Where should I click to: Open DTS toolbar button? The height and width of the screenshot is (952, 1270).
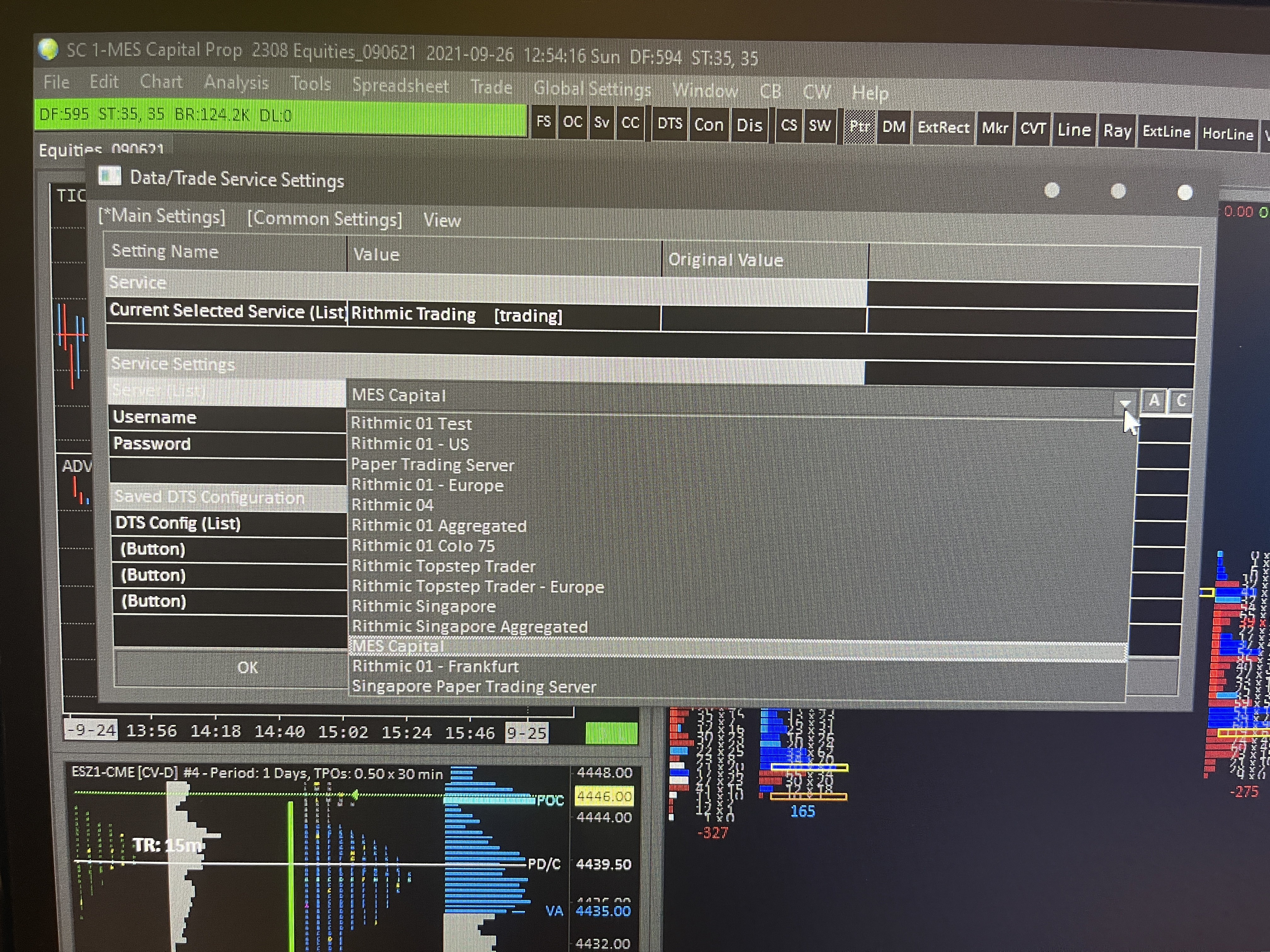(669, 124)
